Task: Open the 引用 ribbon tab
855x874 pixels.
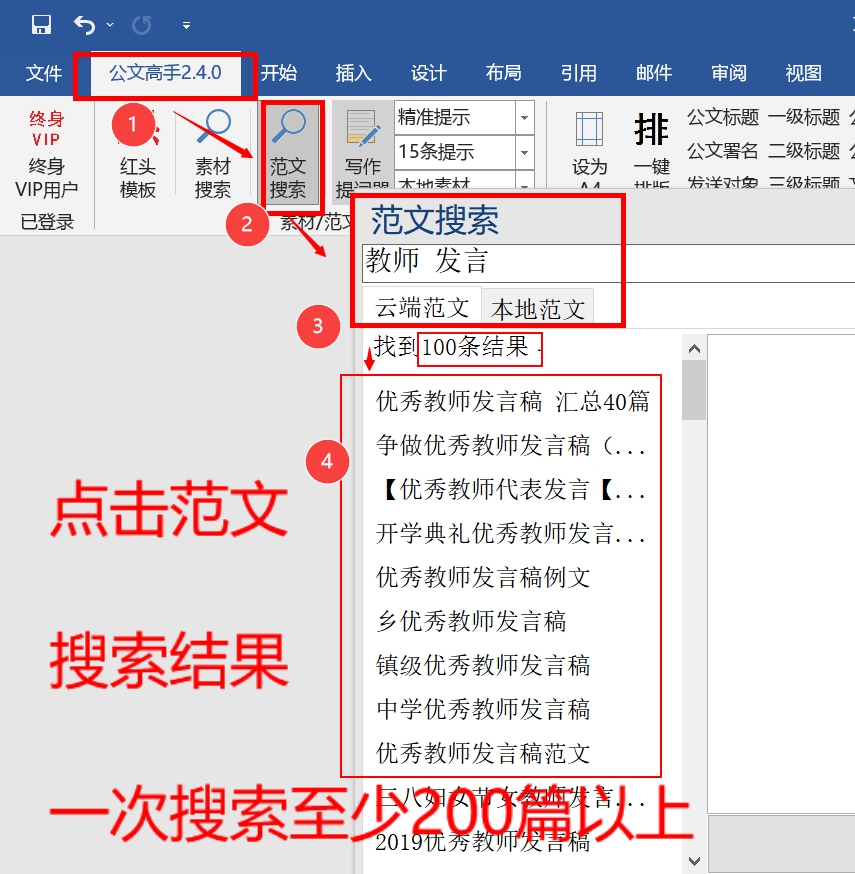Action: click(x=579, y=73)
